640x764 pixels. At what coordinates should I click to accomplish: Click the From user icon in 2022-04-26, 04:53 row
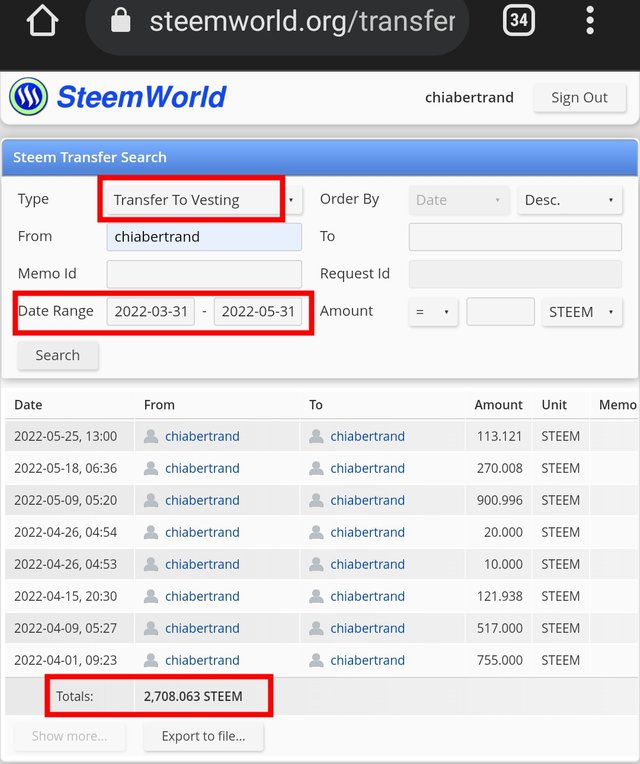click(151, 564)
